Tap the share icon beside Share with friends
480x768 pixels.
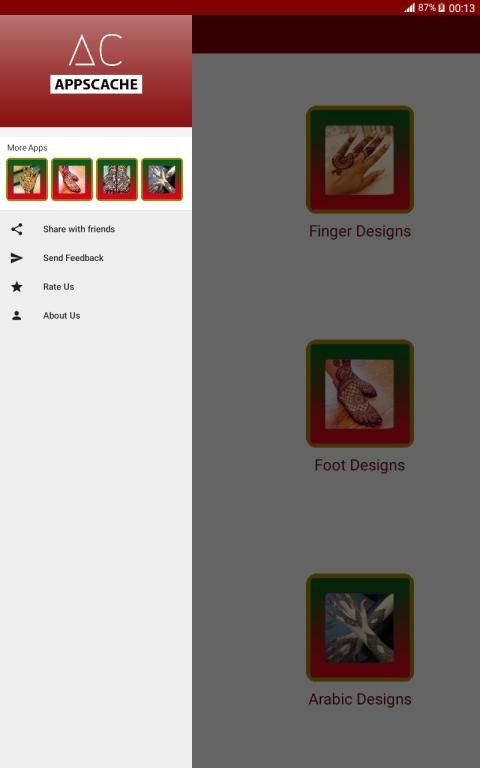point(17,229)
